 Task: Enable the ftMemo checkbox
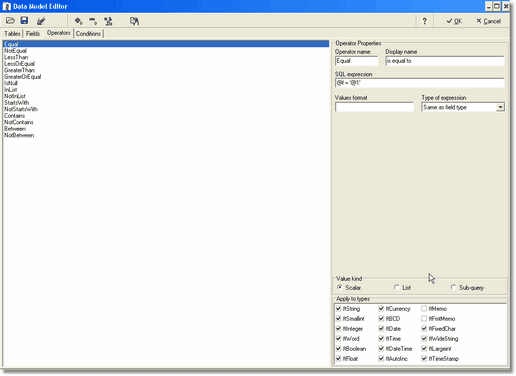[x=424, y=309]
